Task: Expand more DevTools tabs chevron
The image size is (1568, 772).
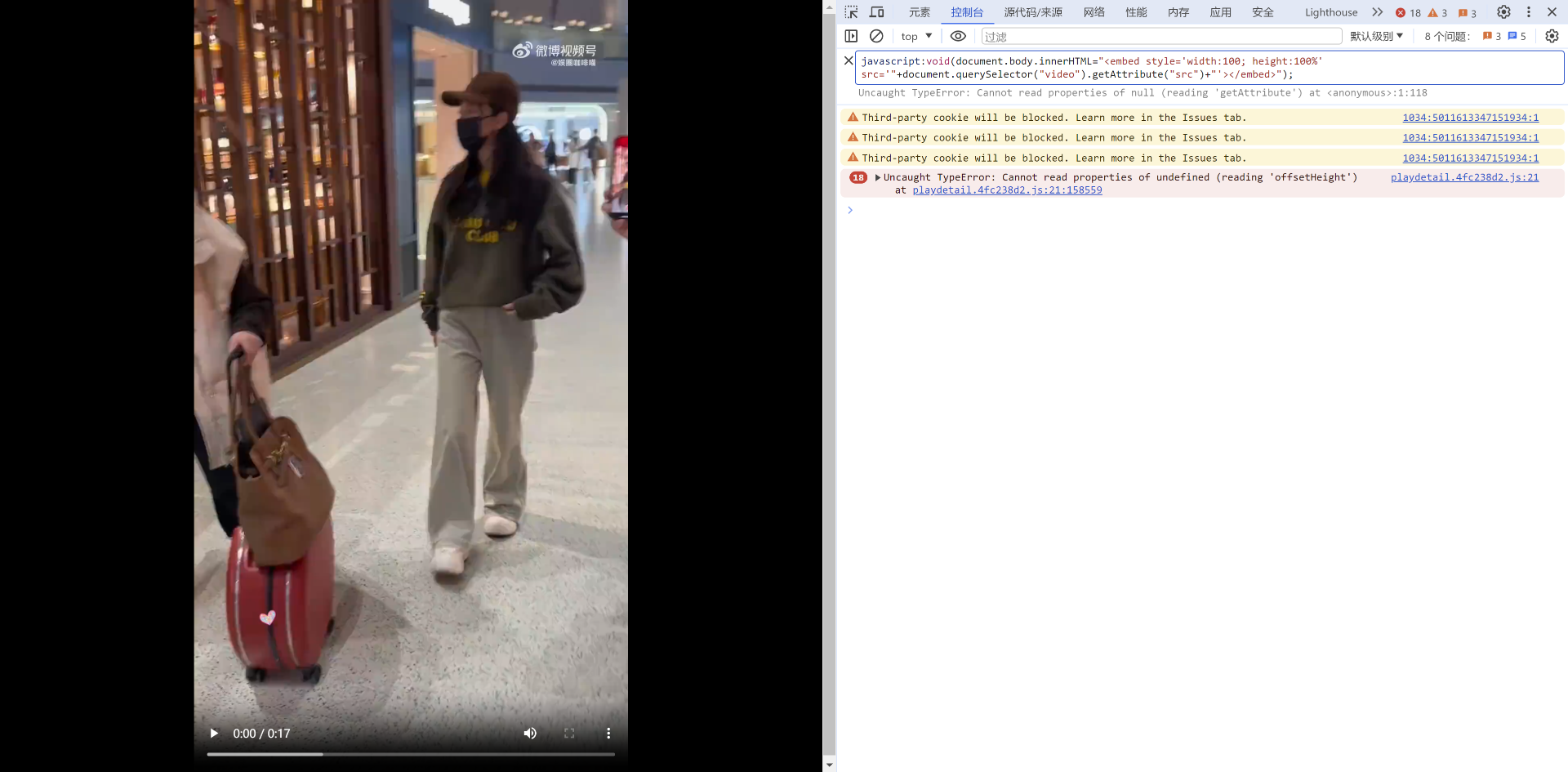Action: (1378, 12)
